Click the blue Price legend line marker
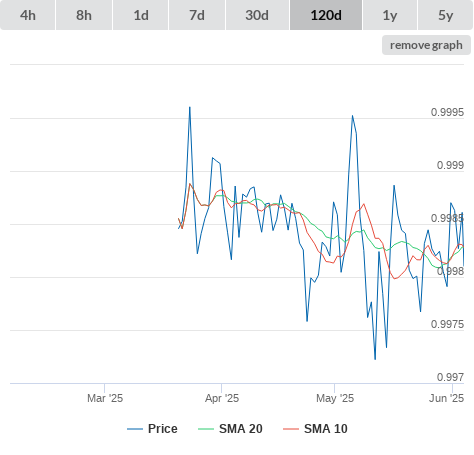The width and height of the screenshot is (474, 455). tap(135, 429)
